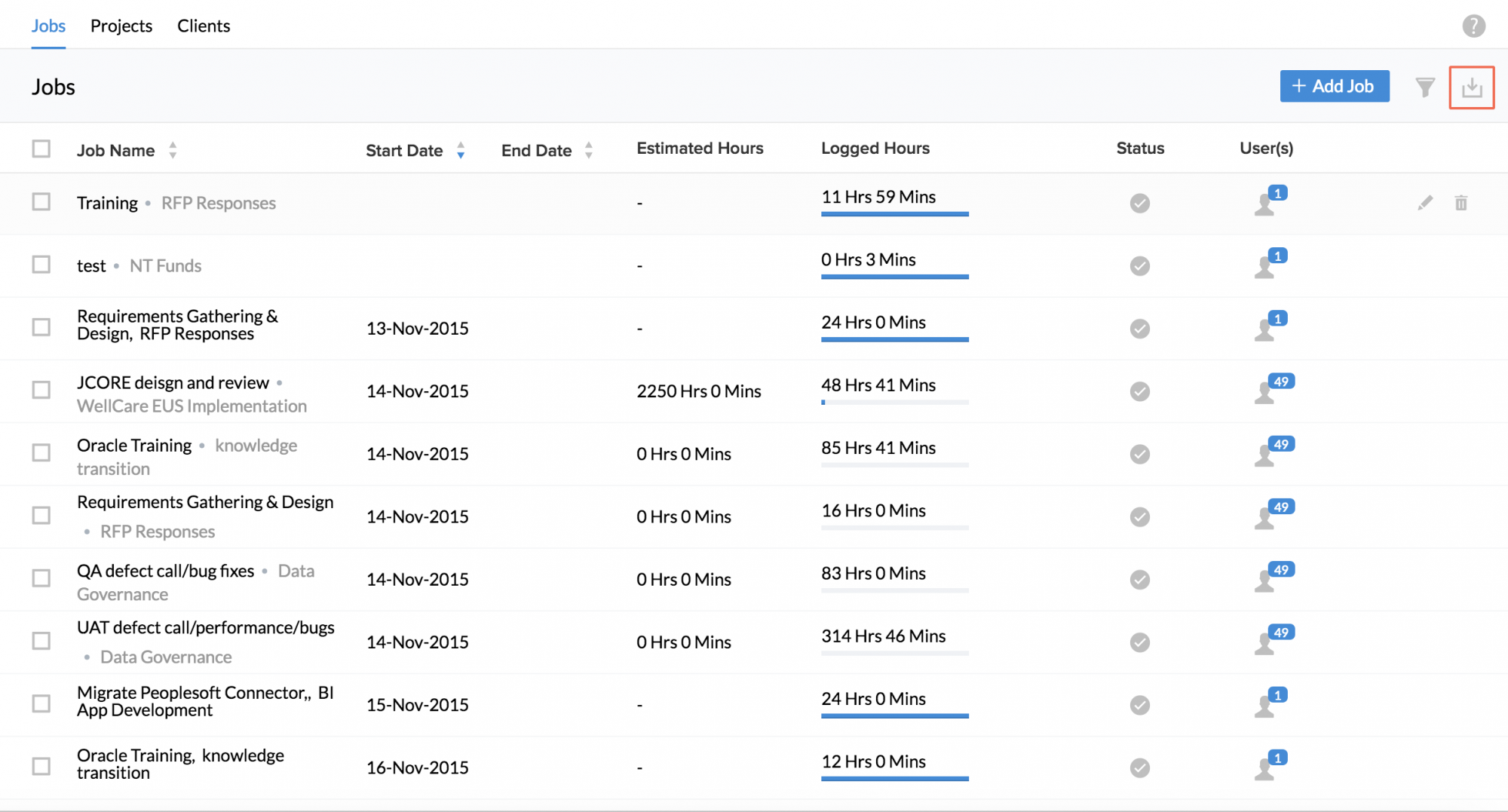Select checkbox for Oracle Training knowledge transition 14-Nov
1508x812 pixels.
click(x=41, y=452)
